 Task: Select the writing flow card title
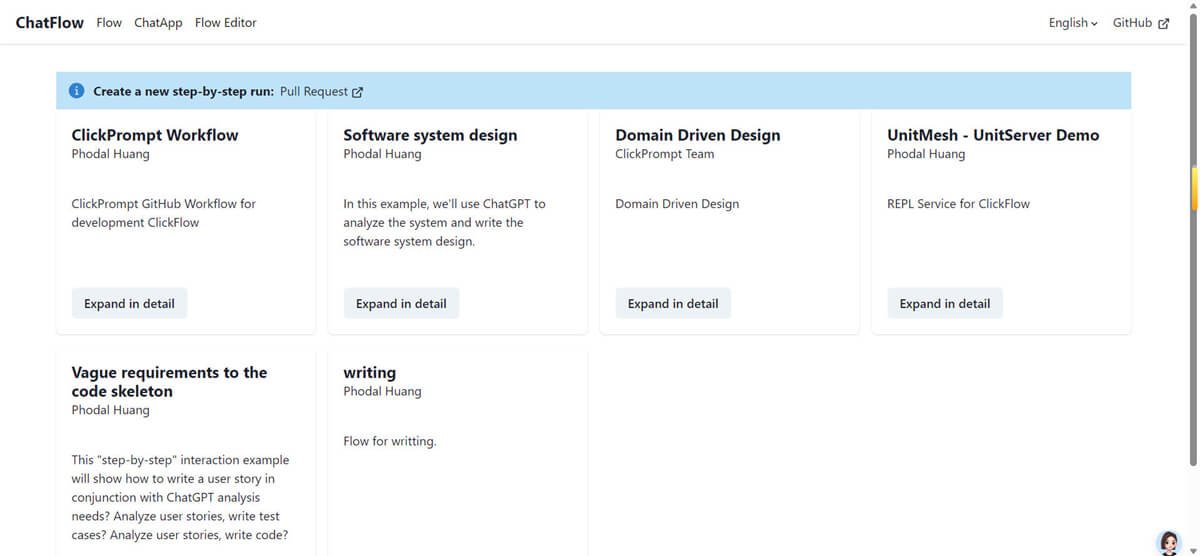(369, 373)
